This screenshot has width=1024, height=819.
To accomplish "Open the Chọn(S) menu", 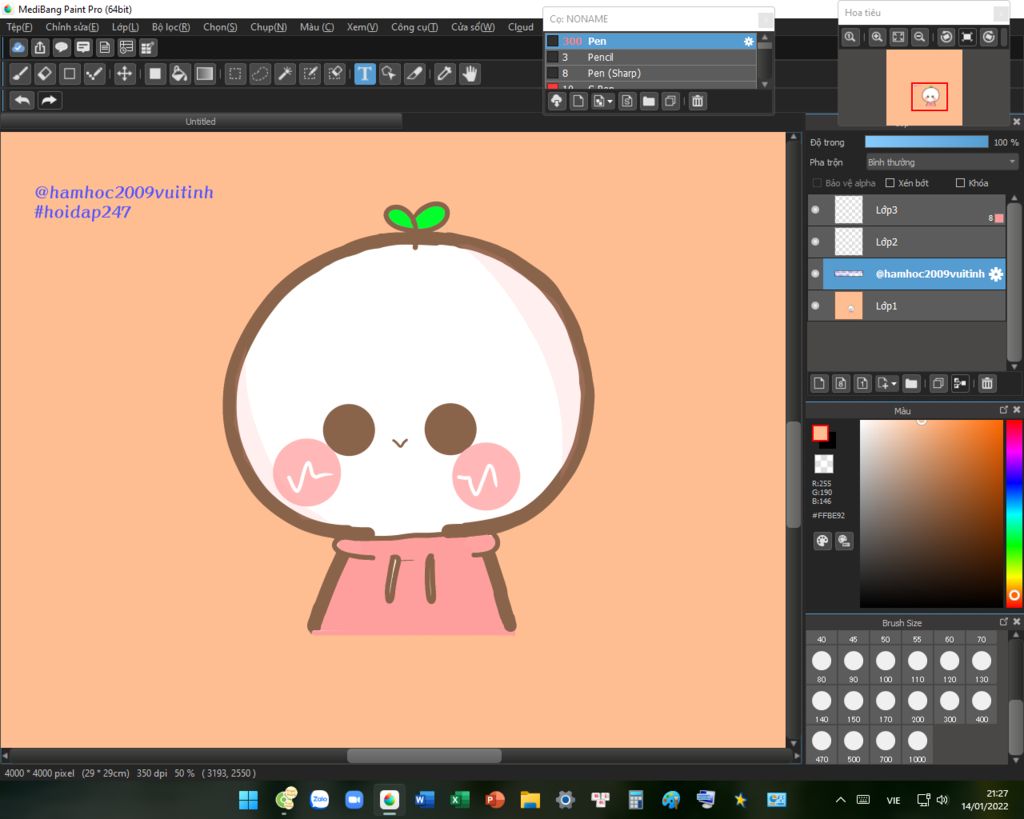I will (x=220, y=27).
